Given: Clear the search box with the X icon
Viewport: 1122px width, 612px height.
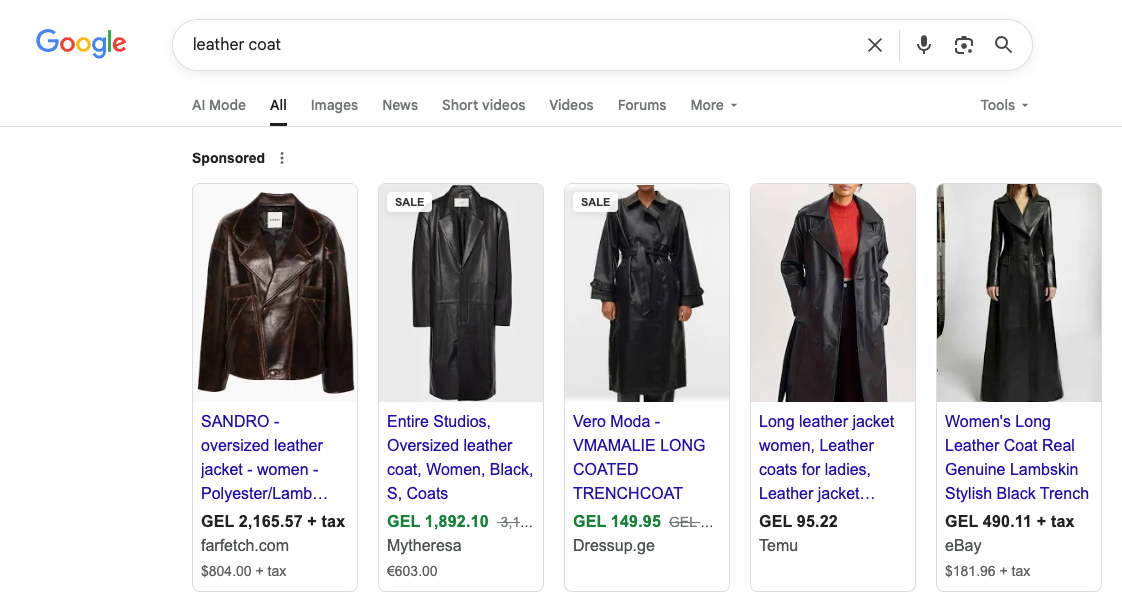Looking at the screenshot, I should (874, 45).
